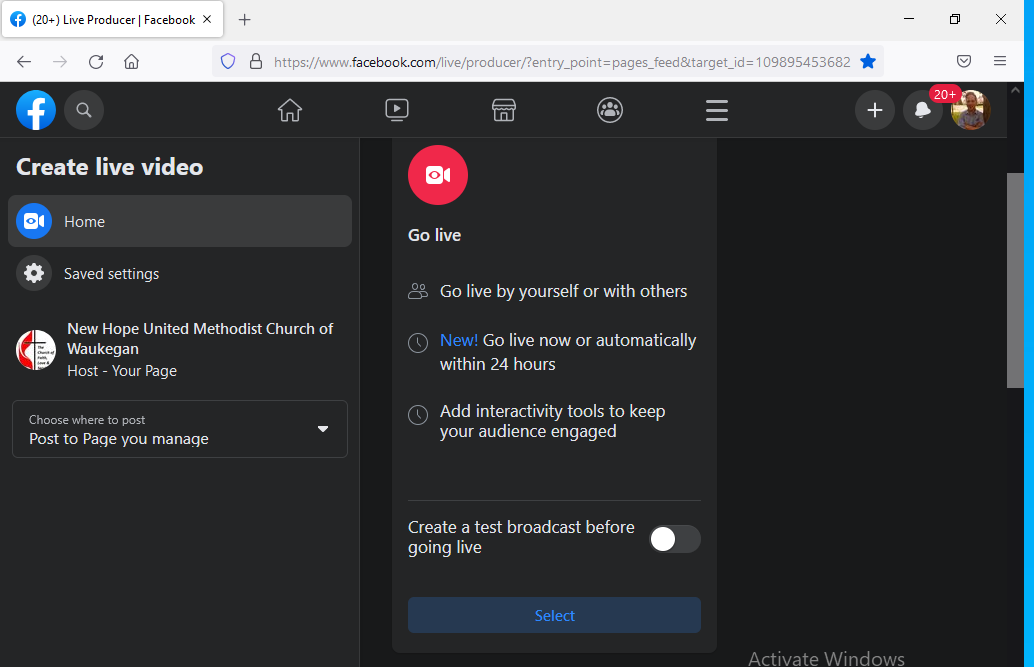Open the Facebook home feed icon
Viewport: 1034px width, 667px height.
[x=289, y=110]
